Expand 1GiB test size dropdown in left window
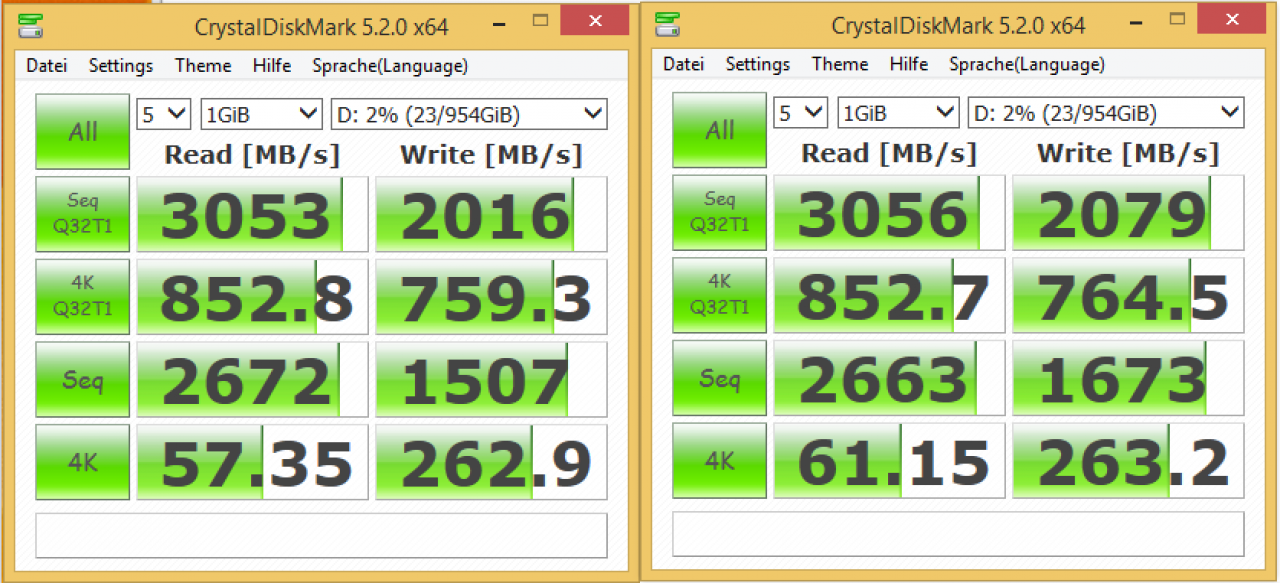1280x583 pixels. 261,115
